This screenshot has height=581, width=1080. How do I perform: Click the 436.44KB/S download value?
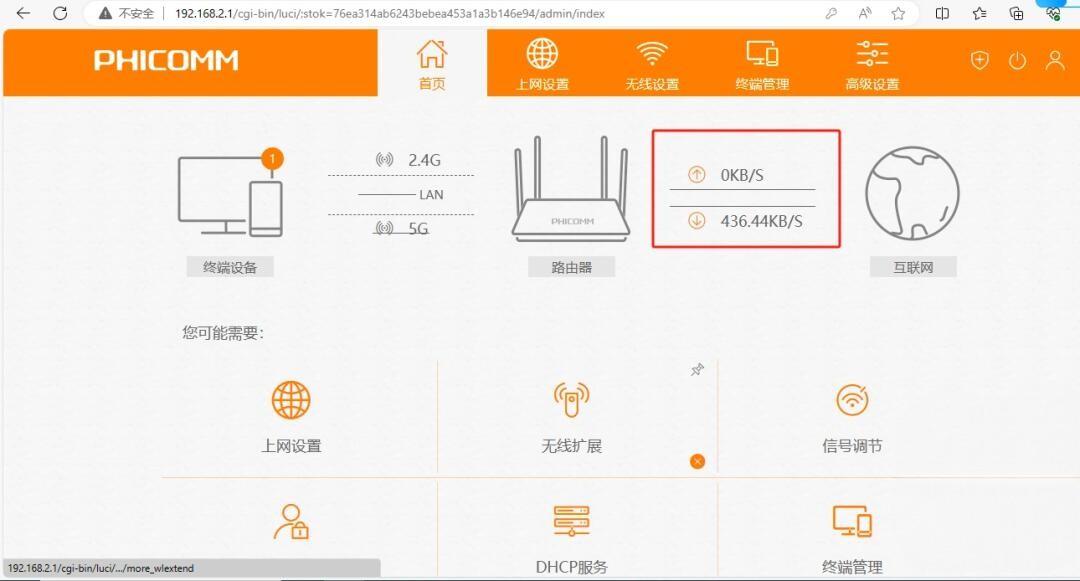(x=761, y=221)
